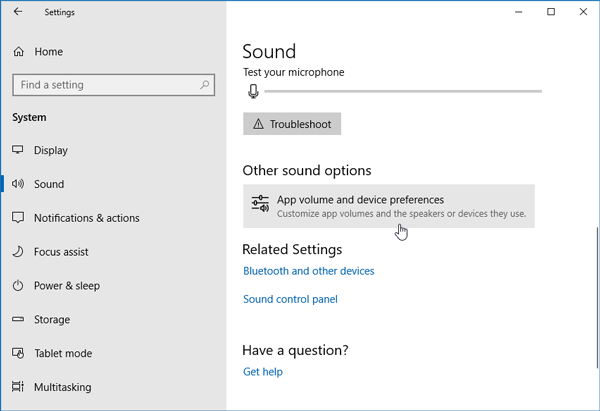Click the Notifications speech bubble icon
600x411 pixels.
[18, 217]
